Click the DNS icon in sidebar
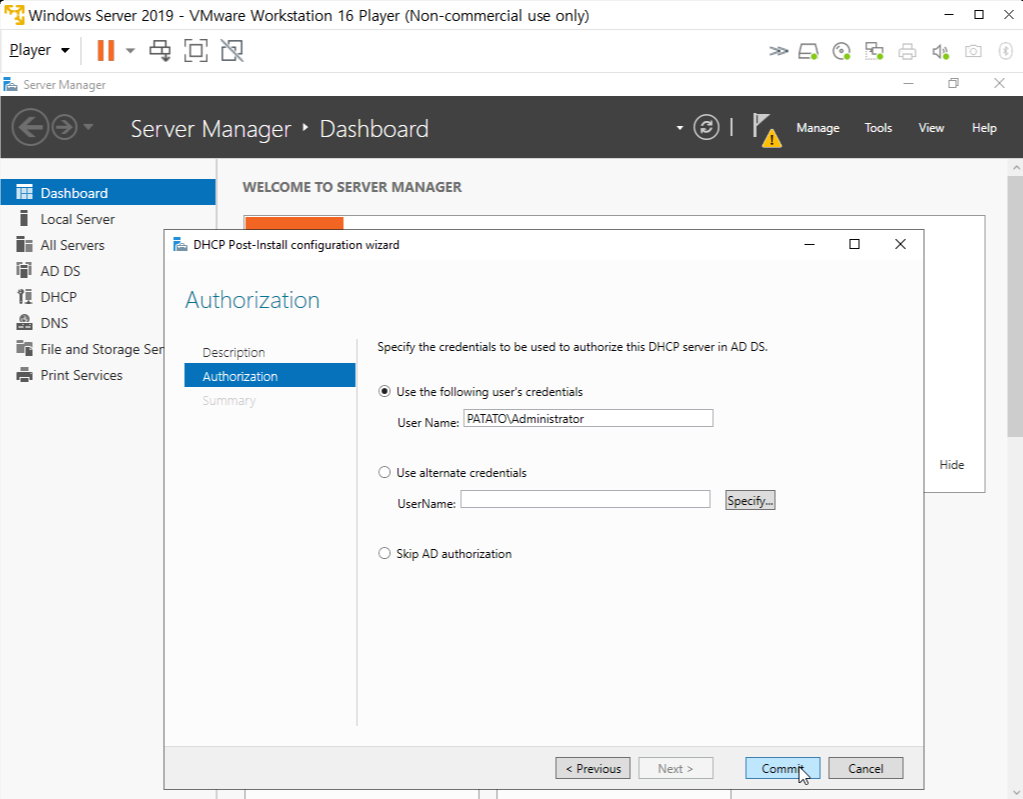The image size is (1023, 799). point(24,322)
